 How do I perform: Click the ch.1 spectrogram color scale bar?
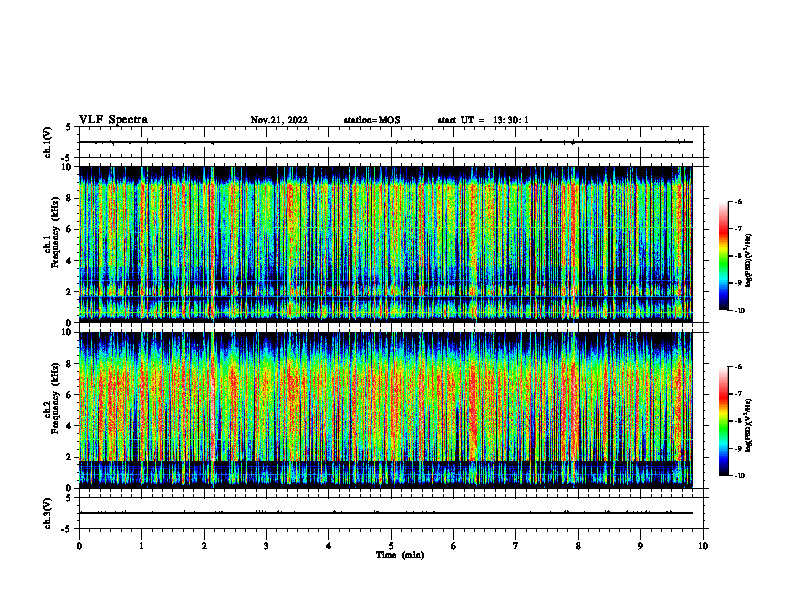coord(724,256)
